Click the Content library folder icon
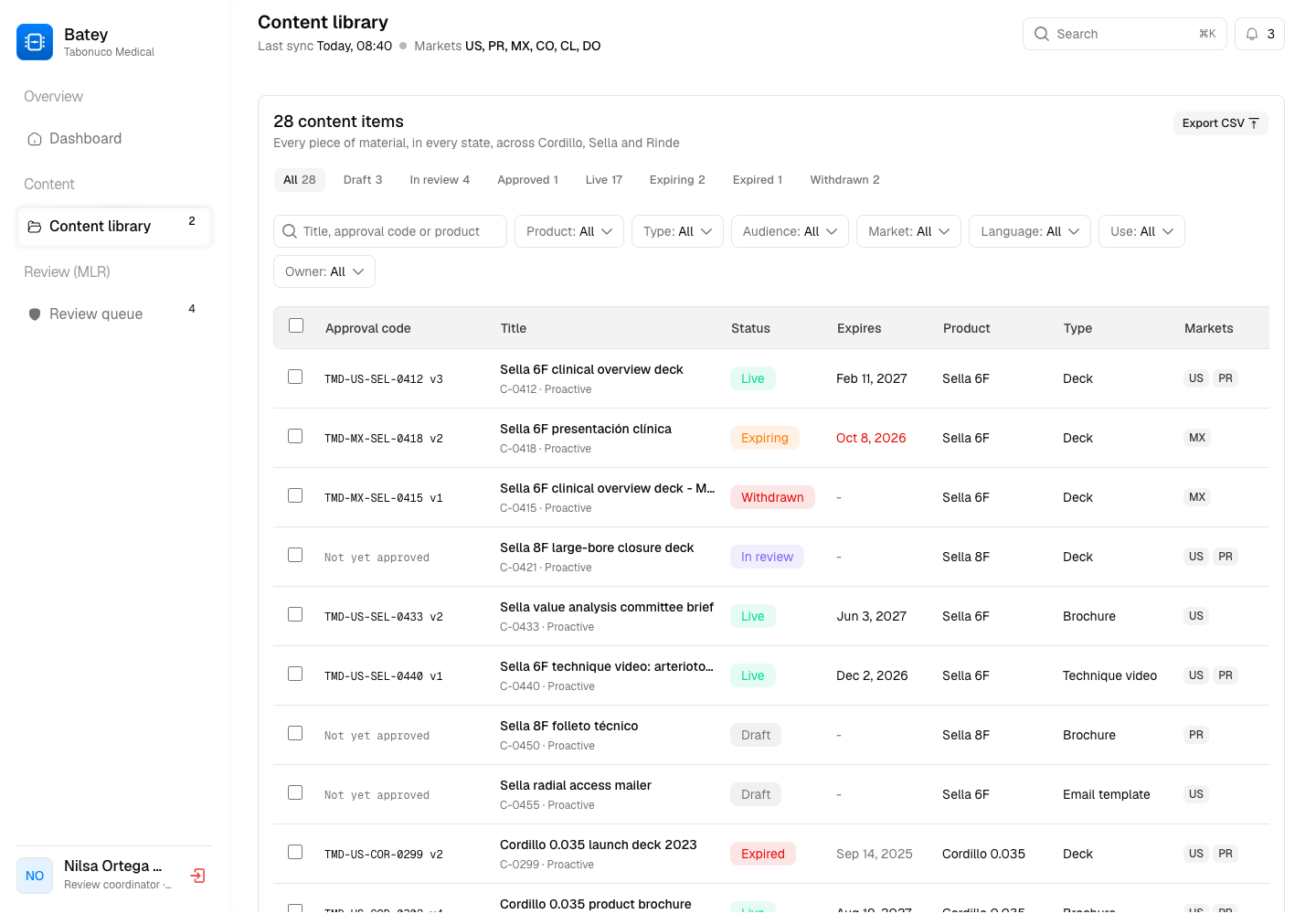The height and width of the screenshot is (914, 1316). [35, 227]
